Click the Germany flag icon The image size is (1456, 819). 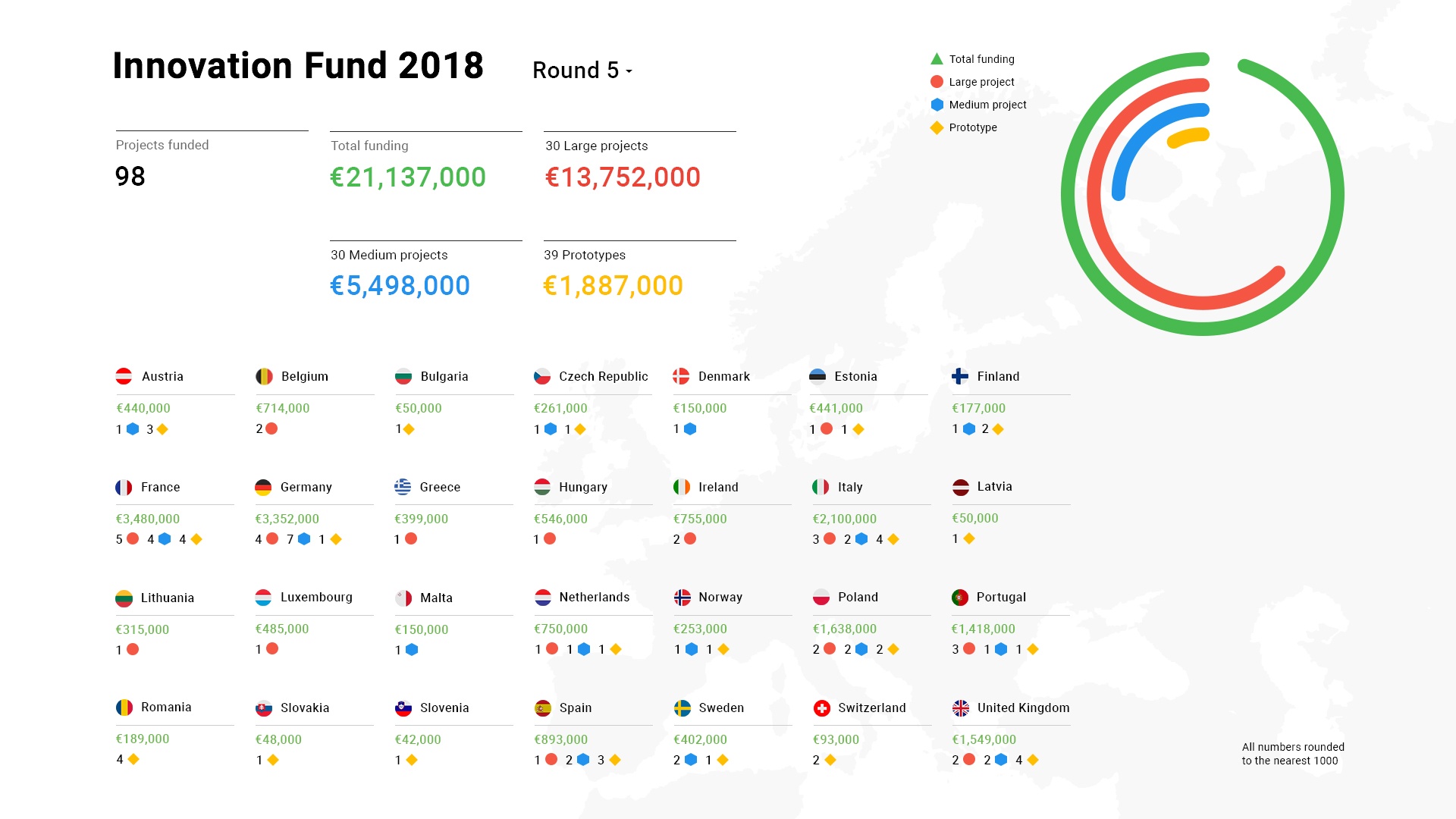pos(264,486)
